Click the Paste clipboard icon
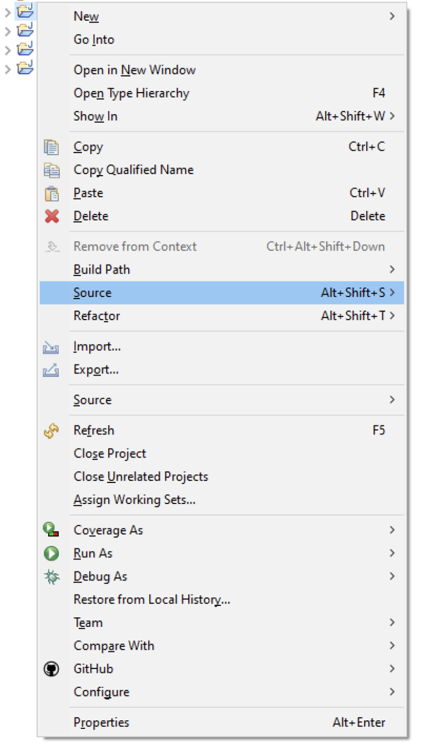 tap(52, 193)
